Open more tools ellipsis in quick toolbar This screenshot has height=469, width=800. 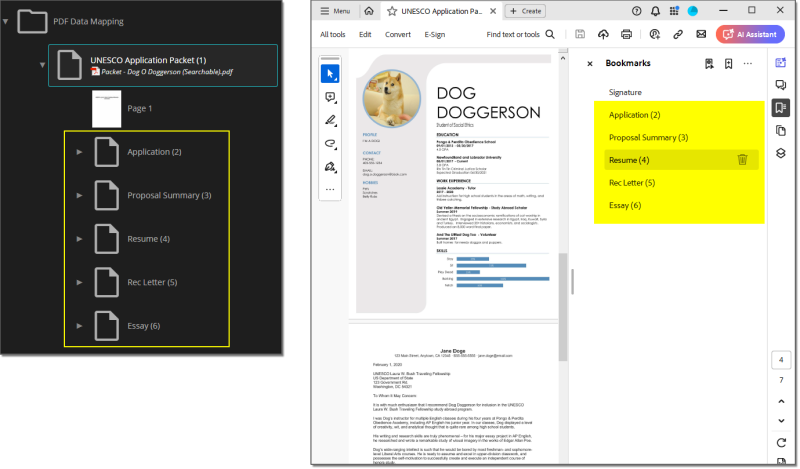(330, 189)
